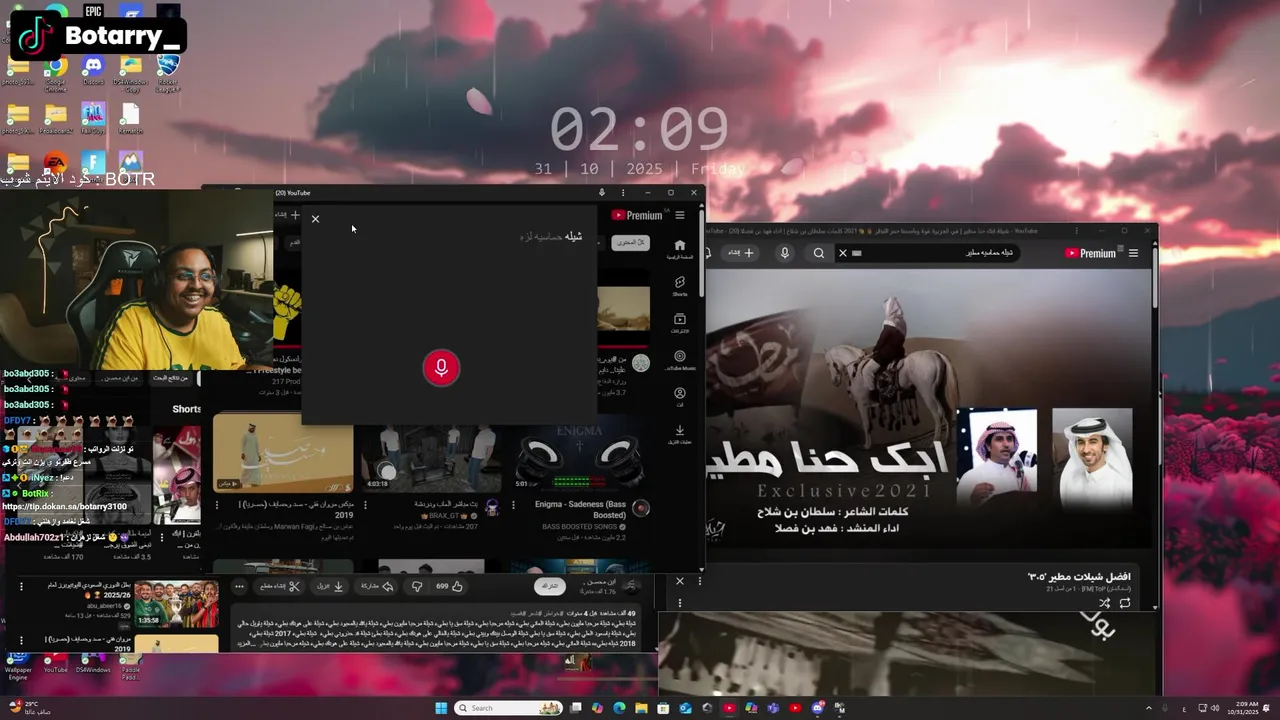Click BASS BOOSTED SONGS channel avatar
Image resolution: width=1280 pixels, height=720 pixels.
point(641,508)
